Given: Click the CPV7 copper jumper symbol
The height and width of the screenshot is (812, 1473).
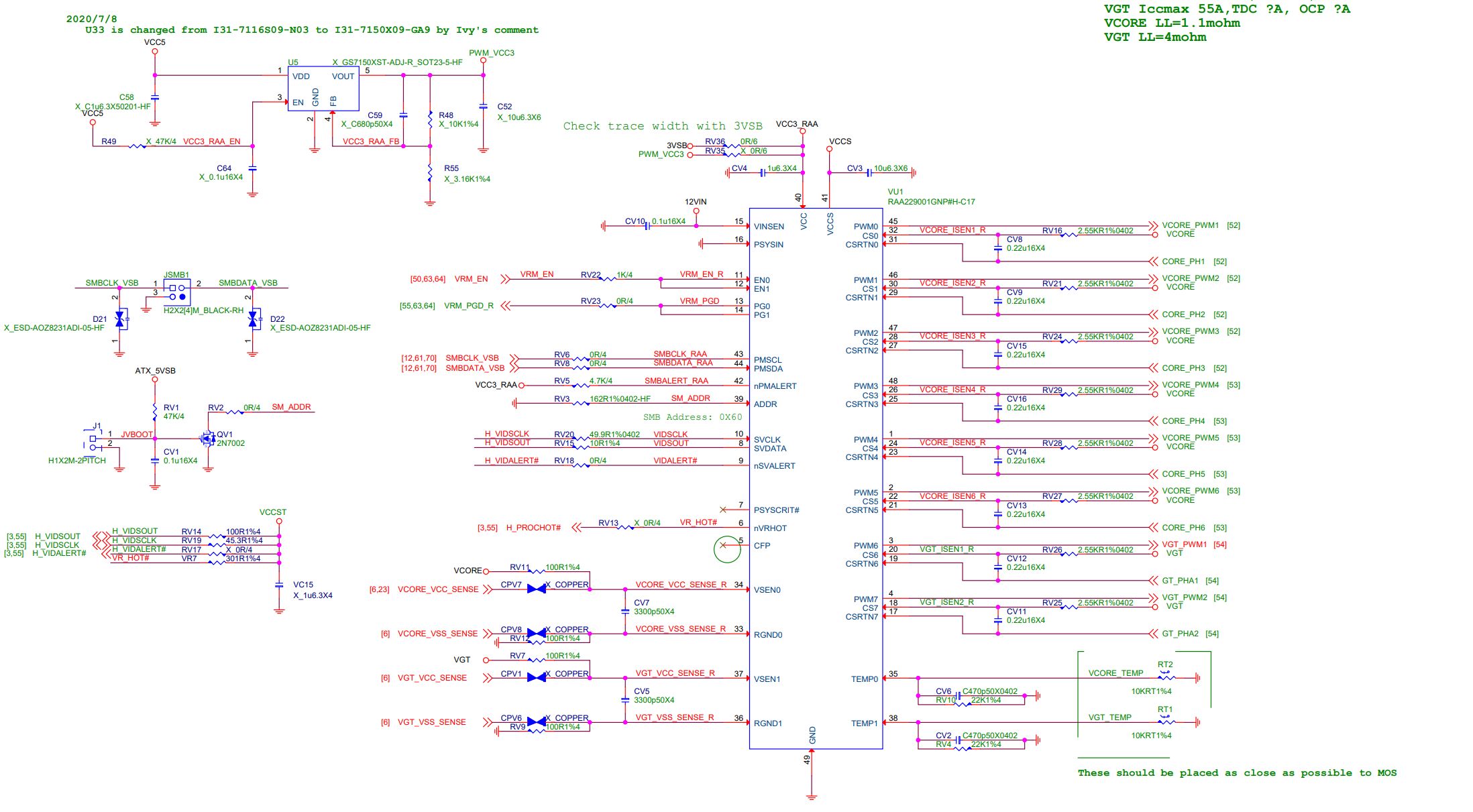Looking at the screenshot, I should (536, 589).
